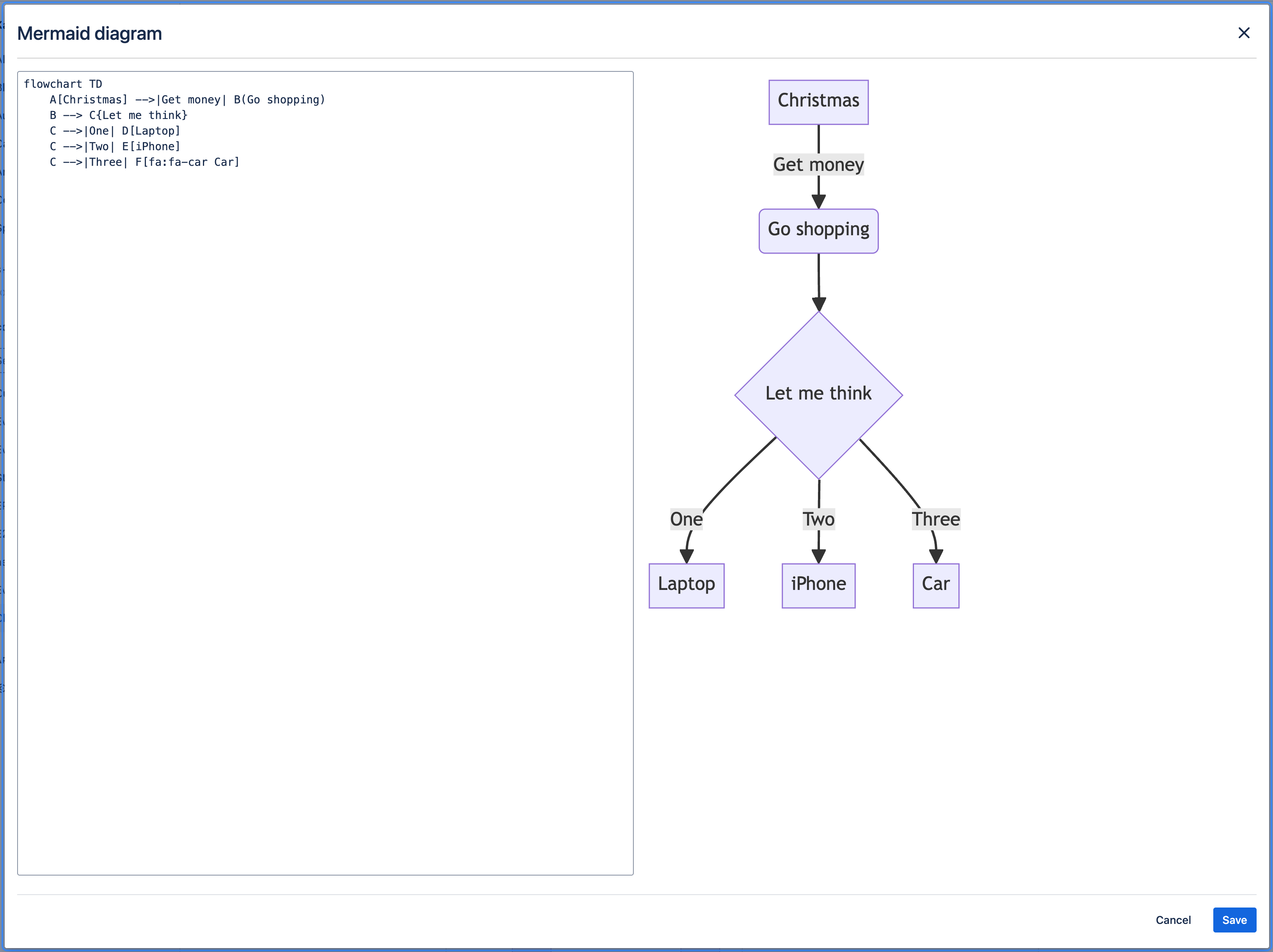The width and height of the screenshot is (1273, 952).
Task: Click the code line containing fa:fa-car
Action: click(x=144, y=162)
